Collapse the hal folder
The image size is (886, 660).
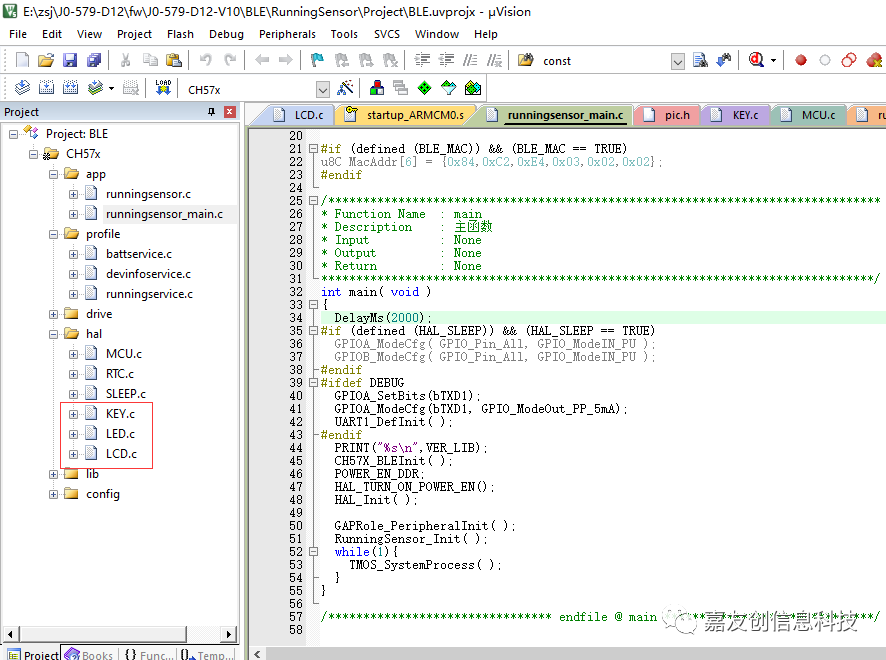(x=53, y=334)
